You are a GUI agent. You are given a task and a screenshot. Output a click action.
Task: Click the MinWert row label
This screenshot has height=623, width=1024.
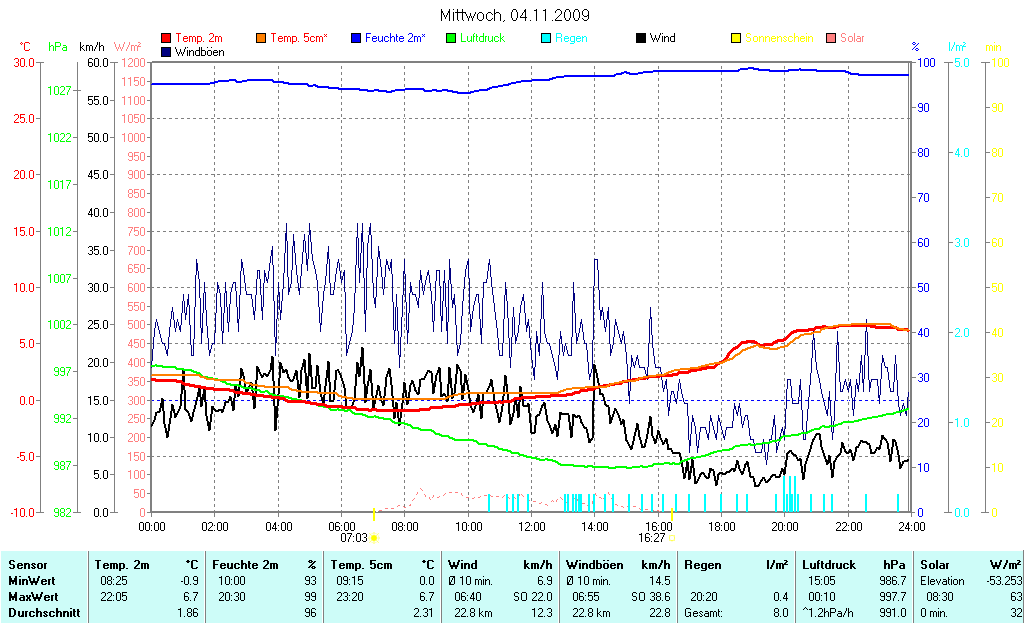30,580
